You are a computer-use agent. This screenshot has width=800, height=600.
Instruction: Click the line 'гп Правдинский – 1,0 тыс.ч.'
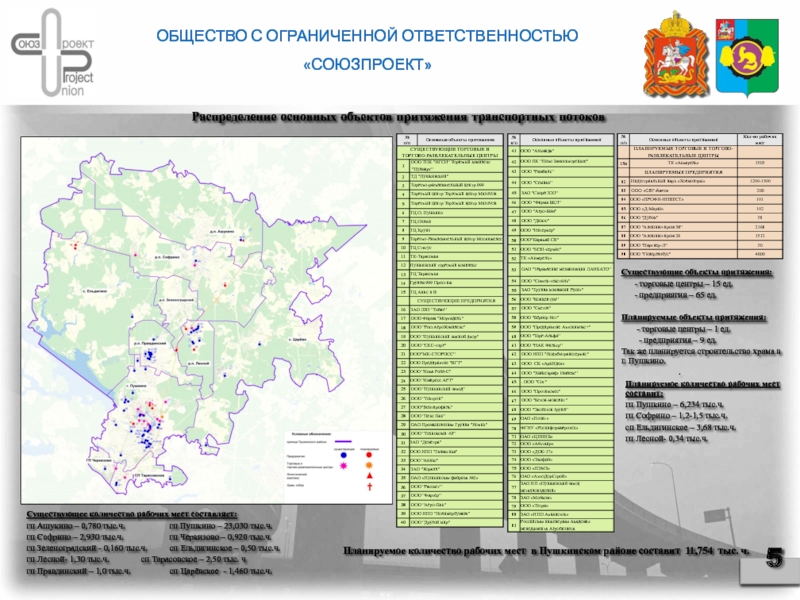79,571
